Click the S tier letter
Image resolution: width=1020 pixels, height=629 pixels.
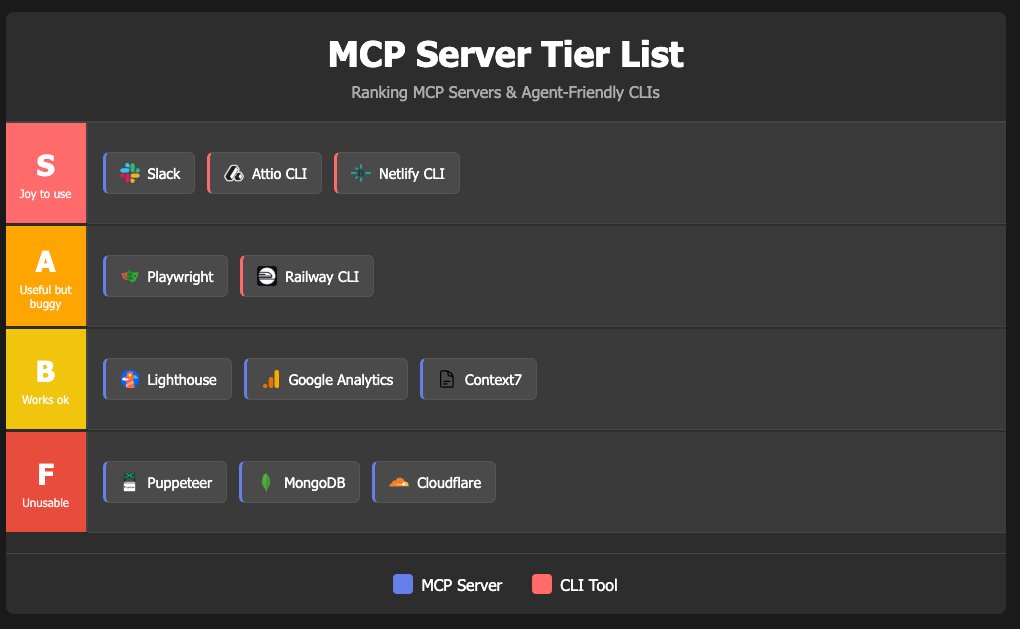[x=46, y=165]
